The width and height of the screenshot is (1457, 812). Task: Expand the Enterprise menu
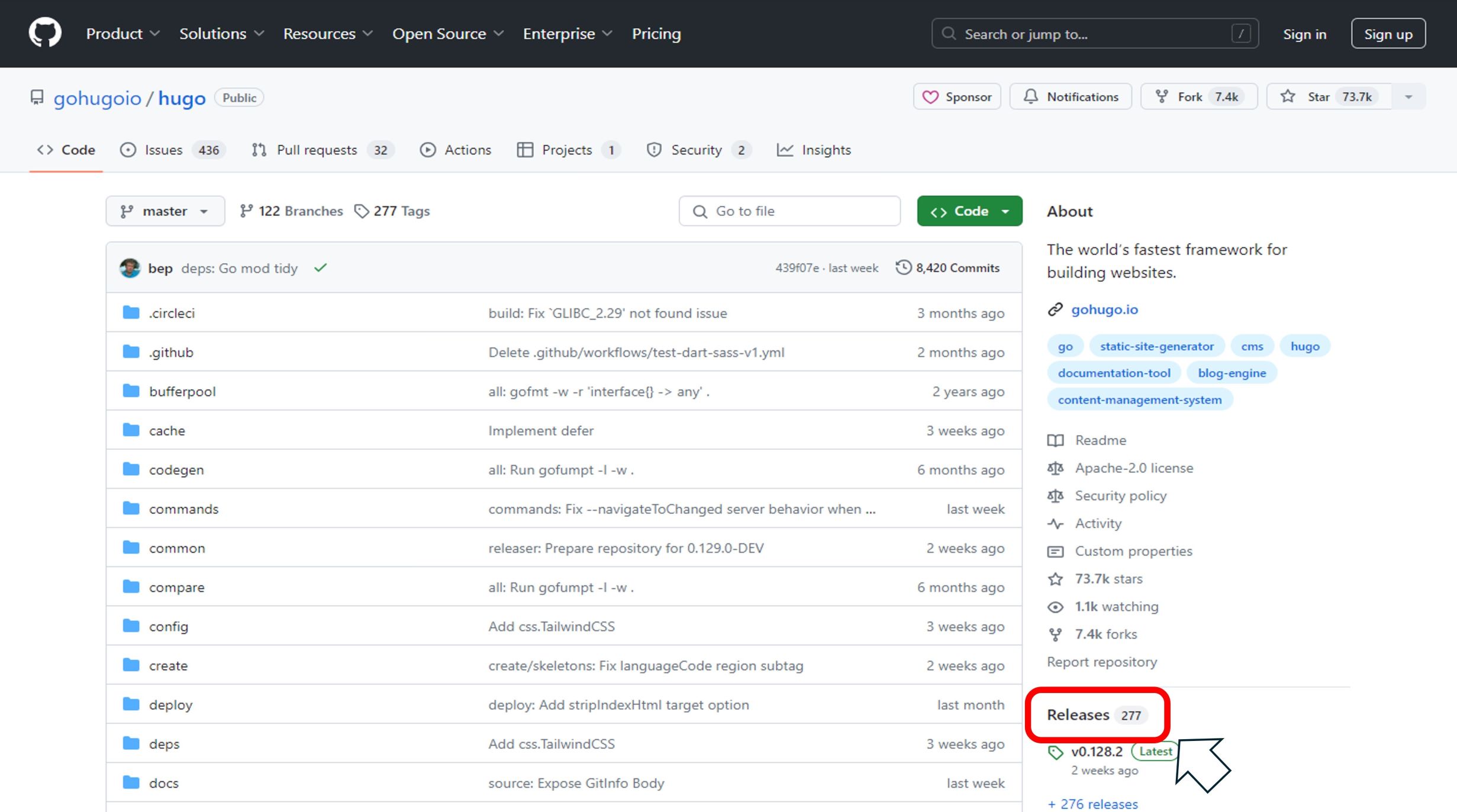pos(568,34)
